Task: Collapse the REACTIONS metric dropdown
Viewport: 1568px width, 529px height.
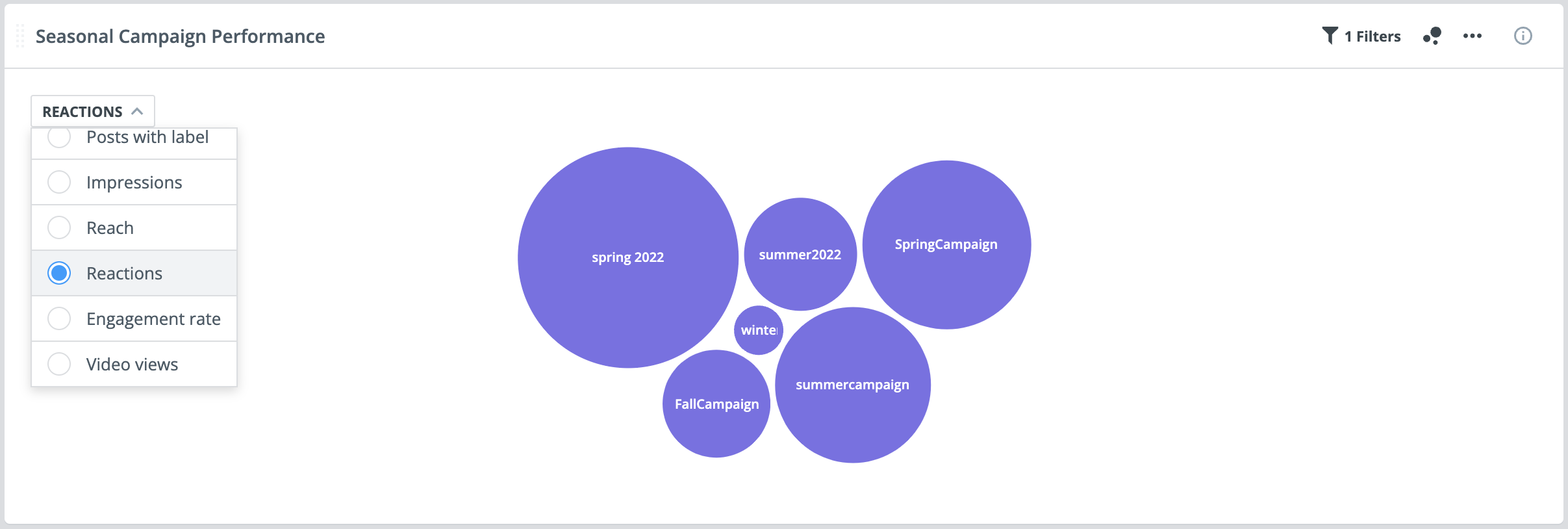Action: [x=93, y=111]
